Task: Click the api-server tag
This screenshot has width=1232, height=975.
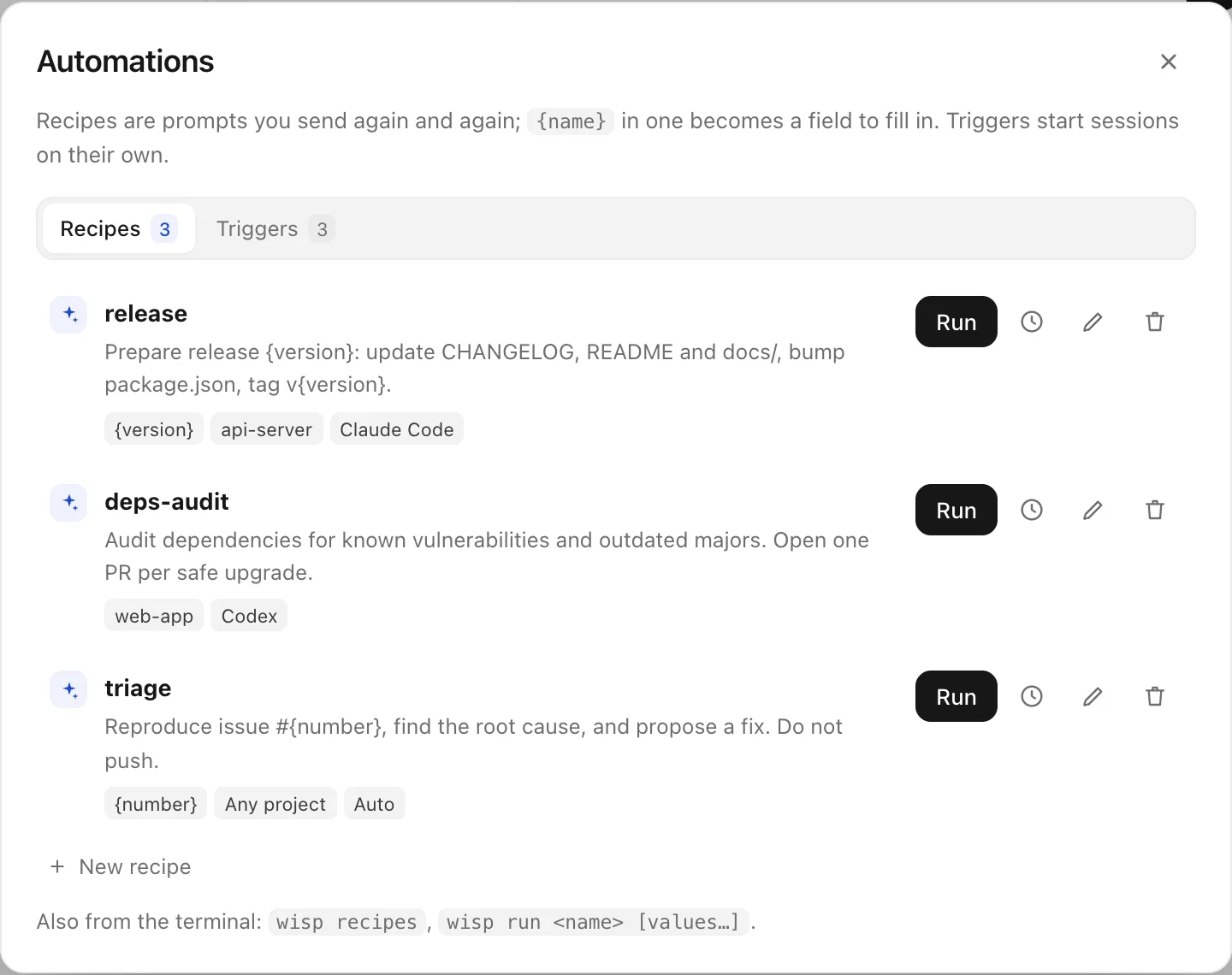Action: (267, 429)
